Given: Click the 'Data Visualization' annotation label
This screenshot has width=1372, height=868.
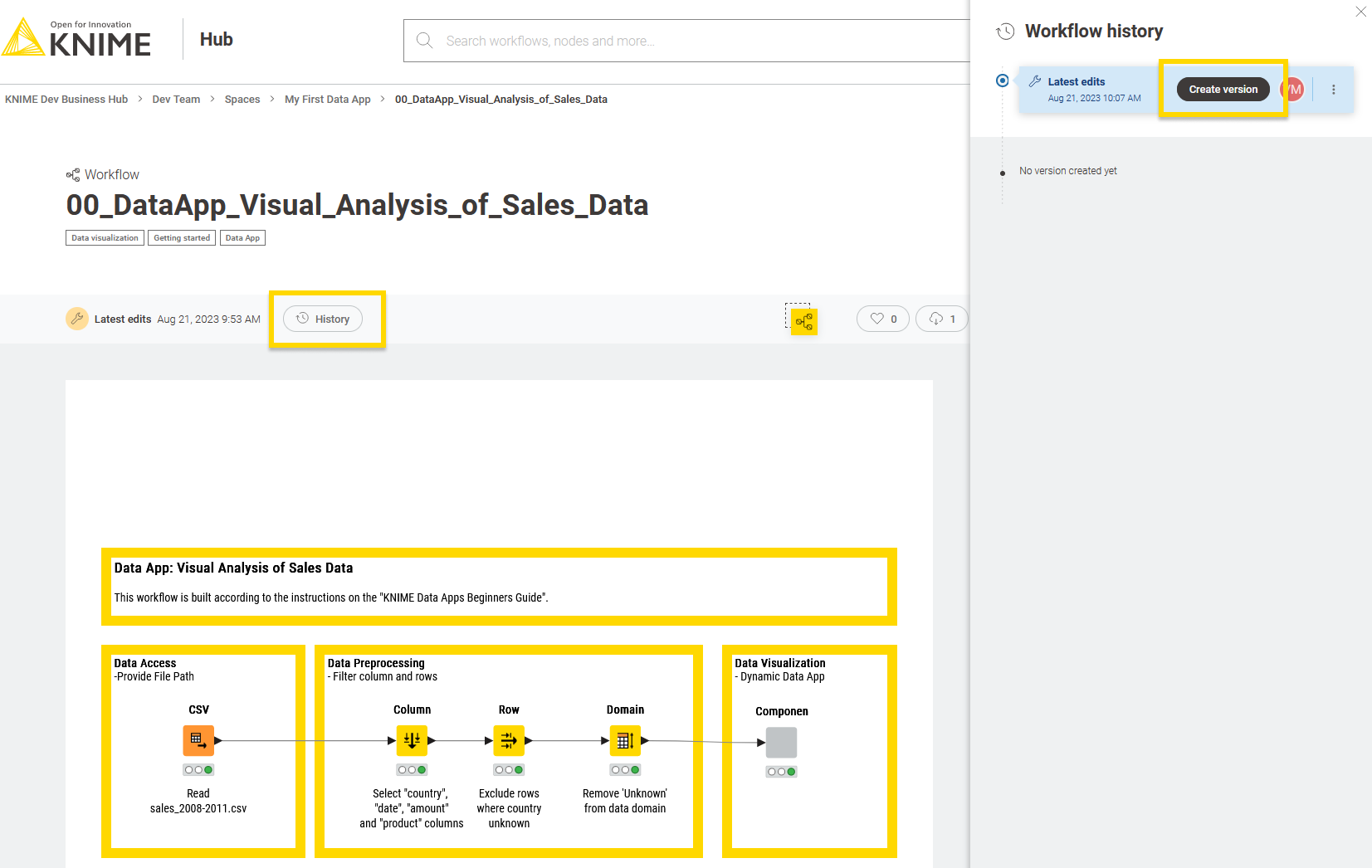Looking at the screenshot, I should click(780, 663).
